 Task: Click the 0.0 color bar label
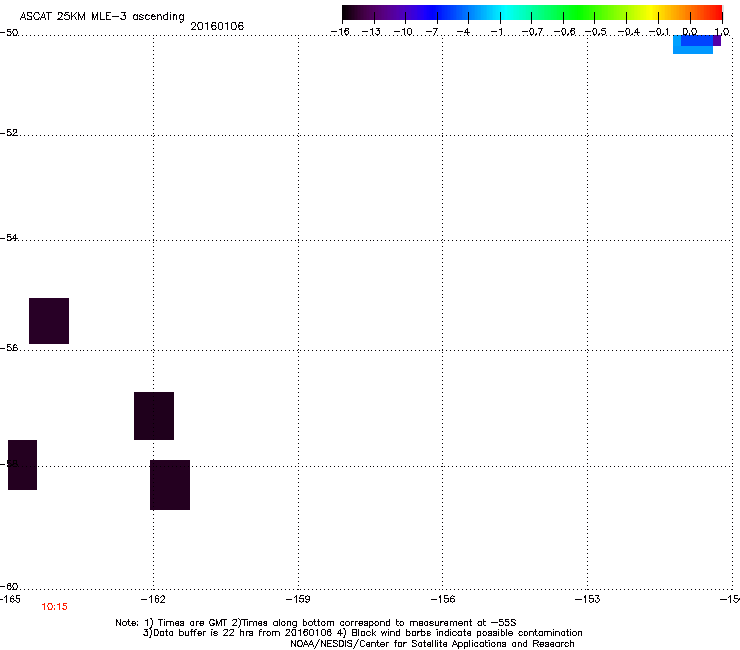(x=690, y=32)
